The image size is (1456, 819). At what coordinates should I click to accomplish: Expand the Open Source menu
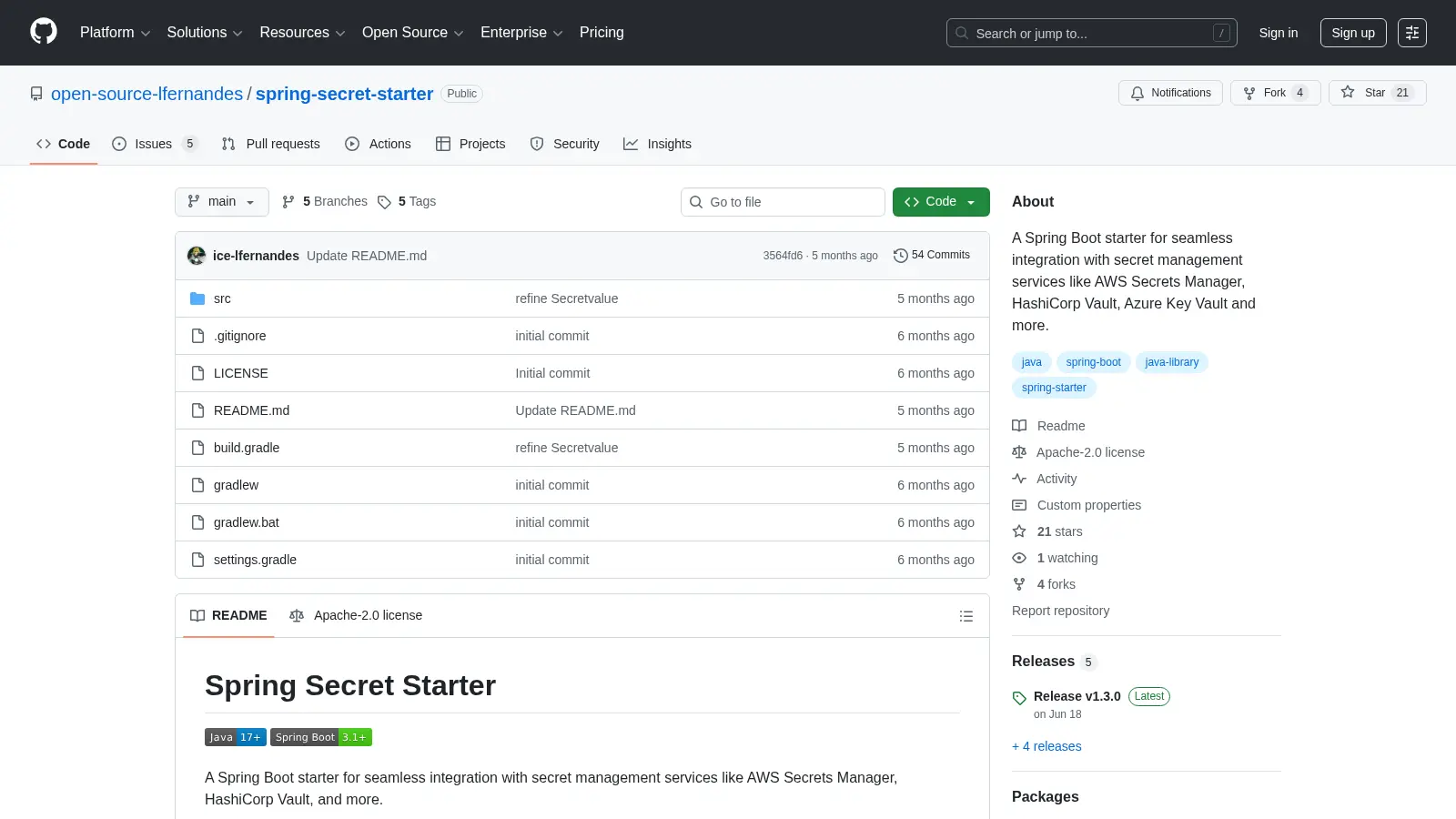coord(413,33)
